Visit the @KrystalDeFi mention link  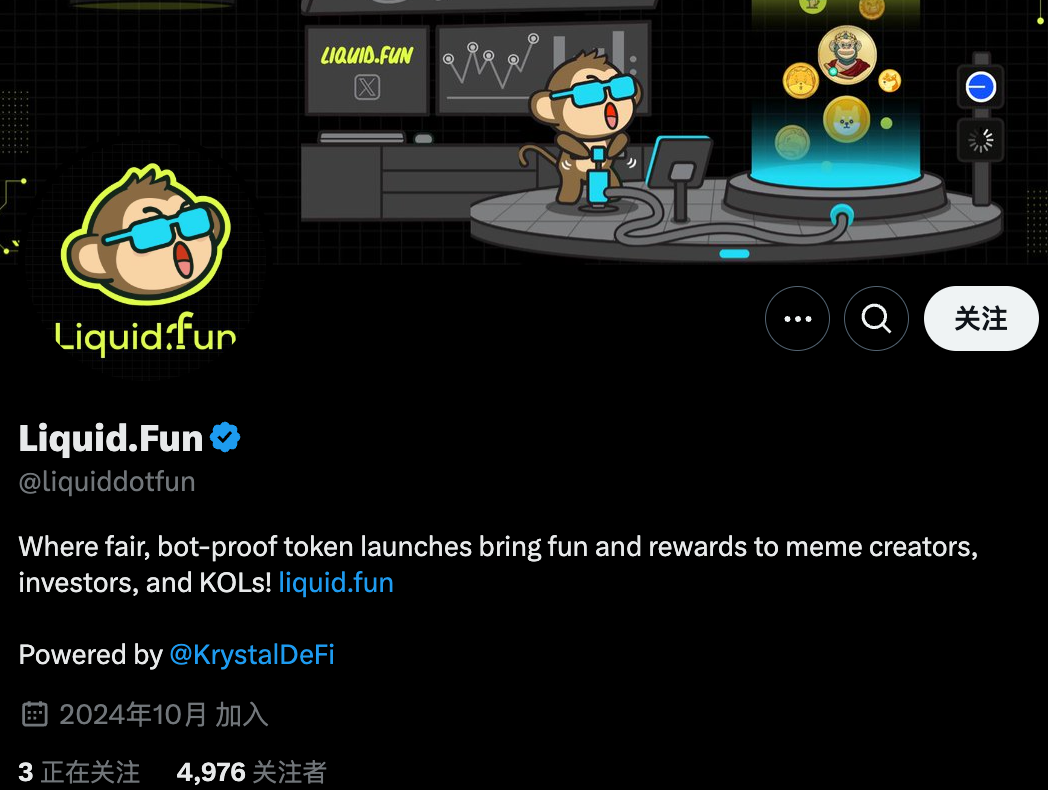(x=252, y=654)
